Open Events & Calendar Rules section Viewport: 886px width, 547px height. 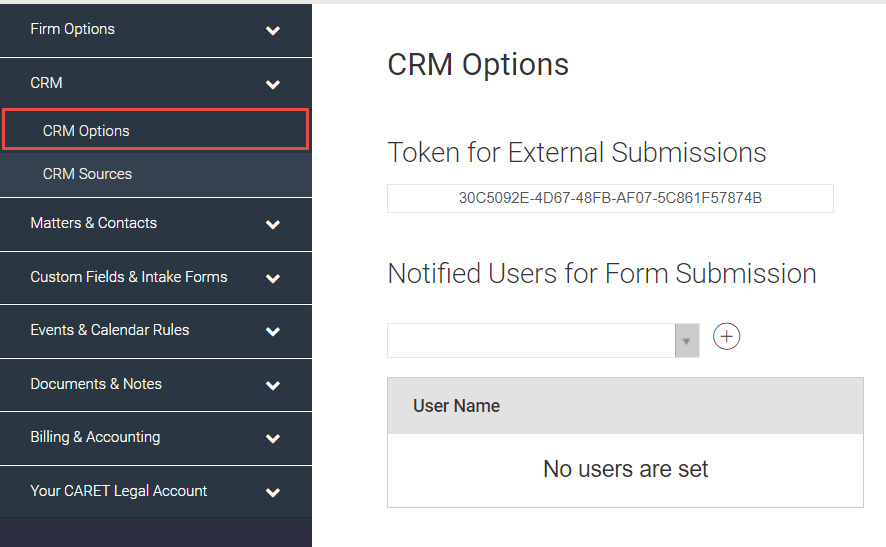(155, 331)
